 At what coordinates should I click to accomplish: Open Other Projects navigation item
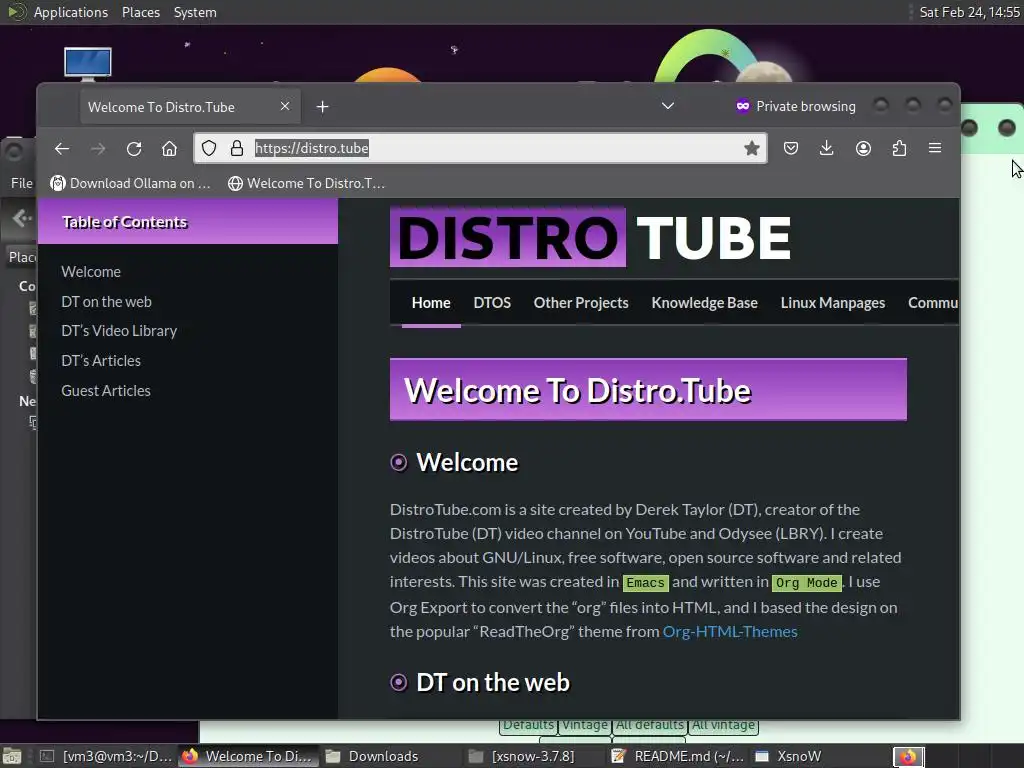click(x=581, y=303)
